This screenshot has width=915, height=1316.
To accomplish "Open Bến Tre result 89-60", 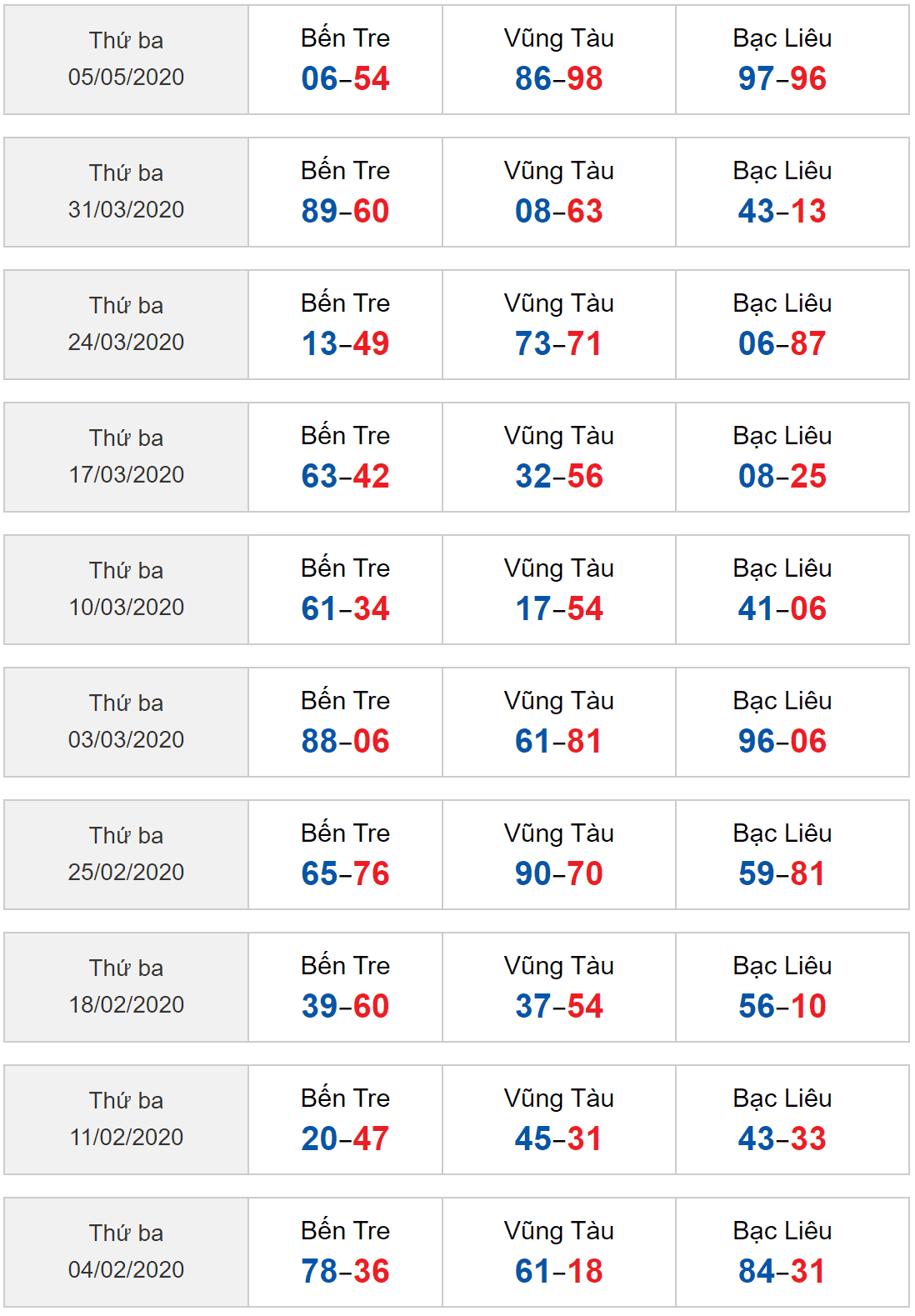I will click(x=345, y=211).
